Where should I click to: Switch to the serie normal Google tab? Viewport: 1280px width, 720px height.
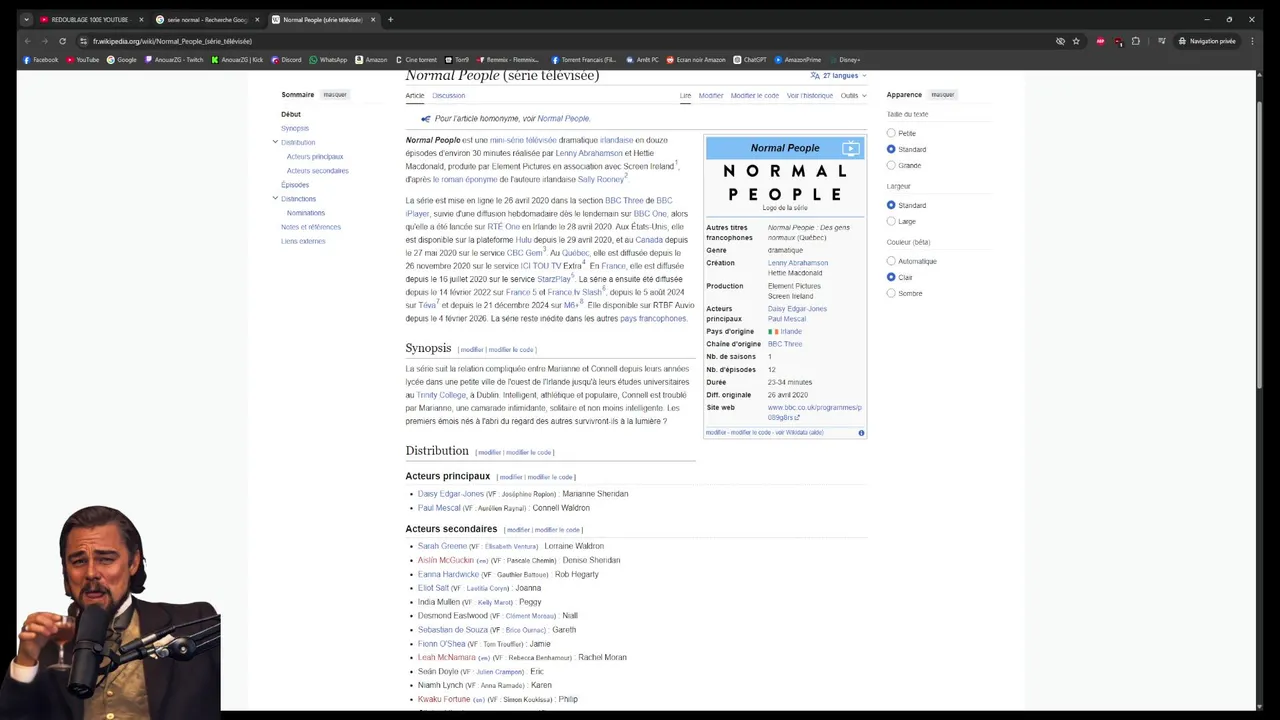point(206,19)
